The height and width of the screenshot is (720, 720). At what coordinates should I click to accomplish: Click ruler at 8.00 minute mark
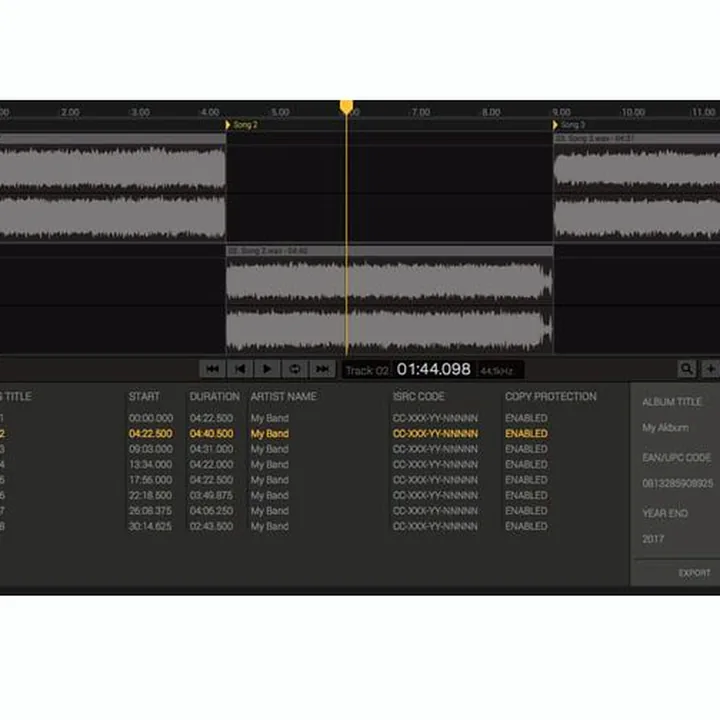pyautogui.click(x=490, y=112)
